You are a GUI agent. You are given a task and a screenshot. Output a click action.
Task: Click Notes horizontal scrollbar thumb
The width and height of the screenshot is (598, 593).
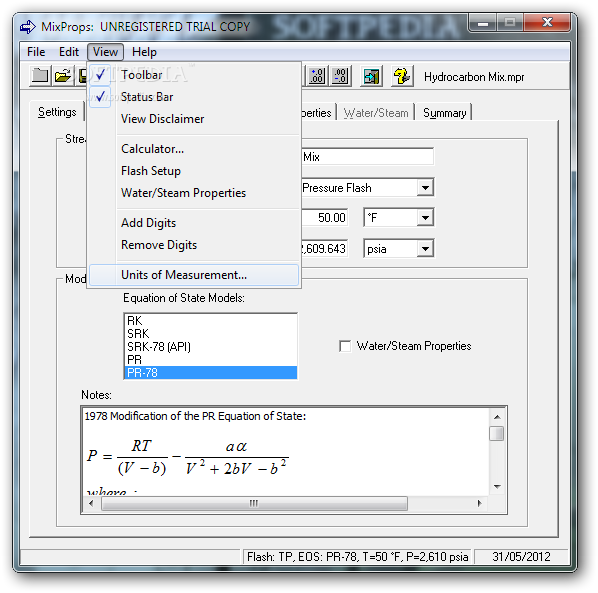coord(254,503)
